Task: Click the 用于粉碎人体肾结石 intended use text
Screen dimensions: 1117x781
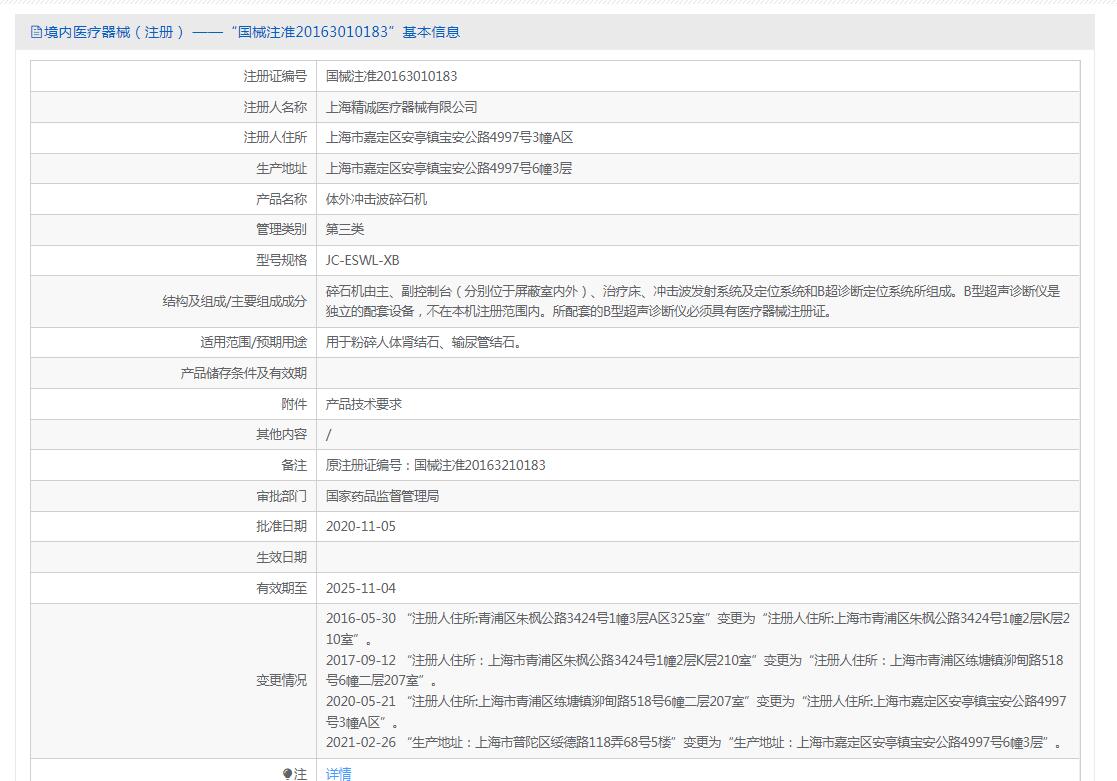Action: pyautogui.click(x=424, y=342)
